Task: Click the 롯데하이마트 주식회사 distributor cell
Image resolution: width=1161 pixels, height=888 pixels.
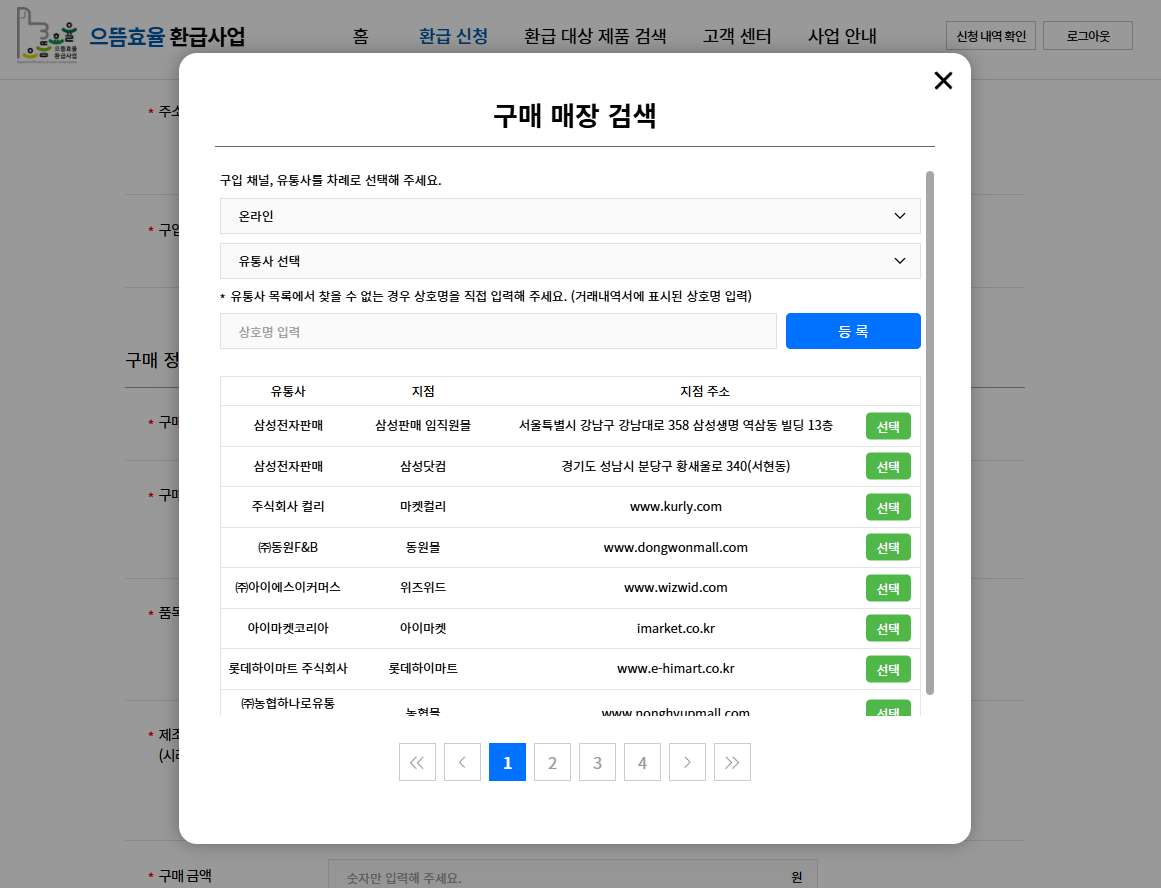Action: (288, 668)
